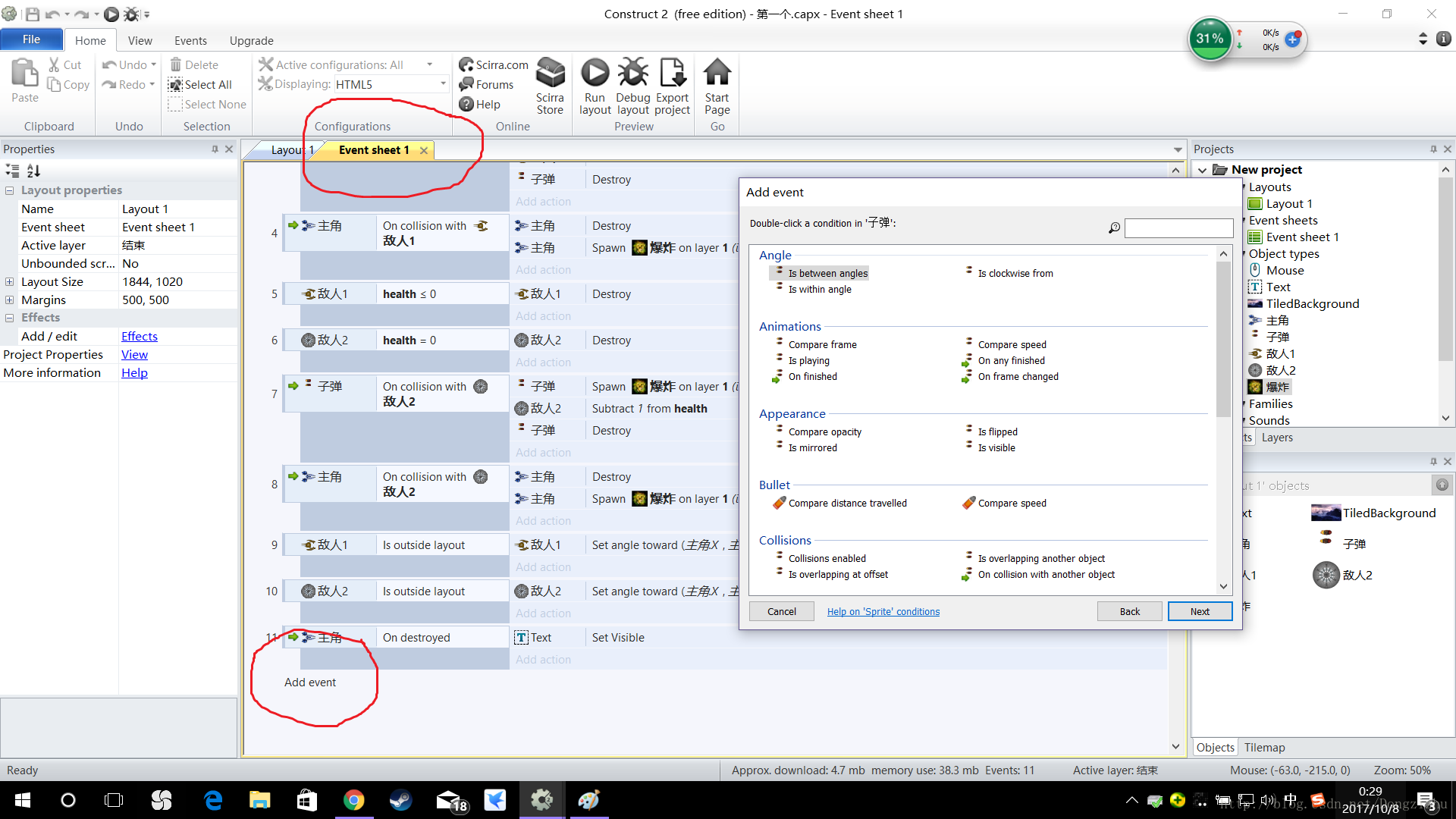Image resolution: width=1456 pixels, height=819 pixels.
Task: Click the Debug layout bug icon
Action: point(632,73)
